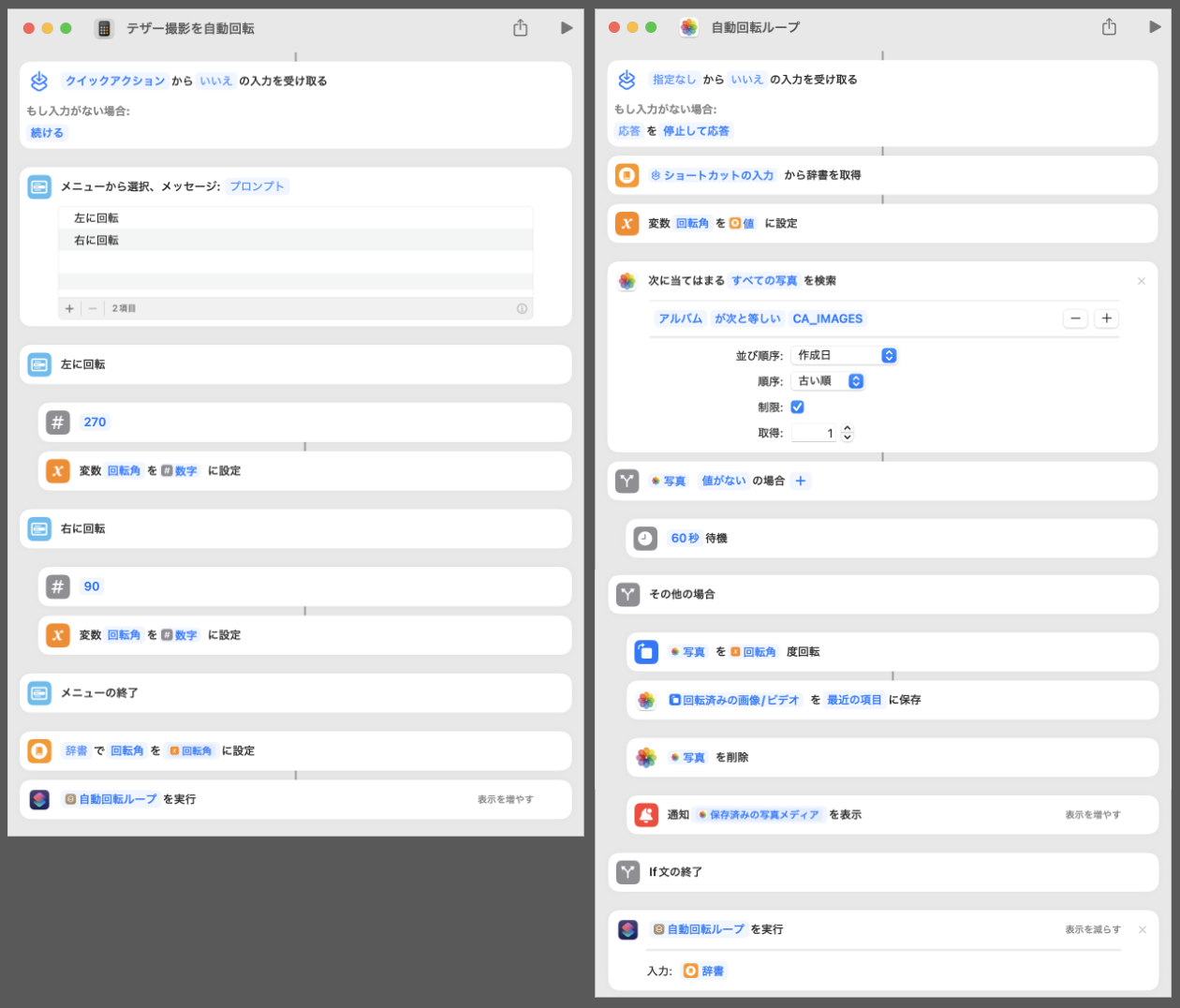This screenshot has height=1008, width=1180.
Task: Click the variable icon under 270 action
Action: pyautogui.click(x=58, y=471)
